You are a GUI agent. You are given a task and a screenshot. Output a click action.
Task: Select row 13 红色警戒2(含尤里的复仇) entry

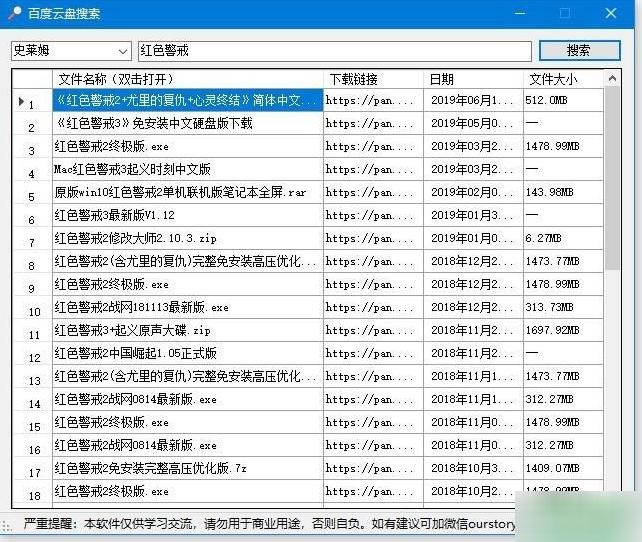[188, 376]
